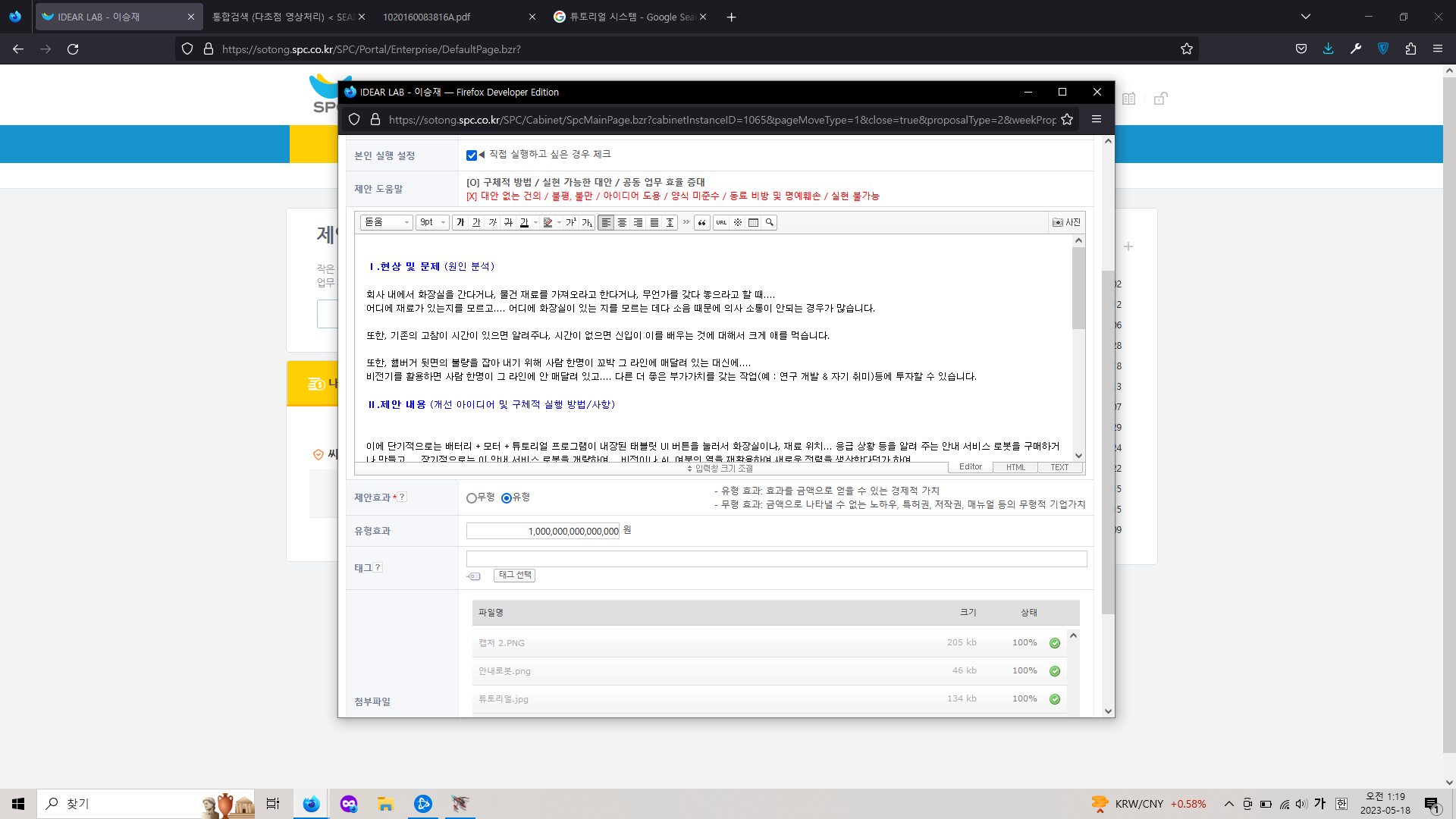The image size is (1456, 819).
Task: Switch editor to HTML tab
Action: 1015,467
